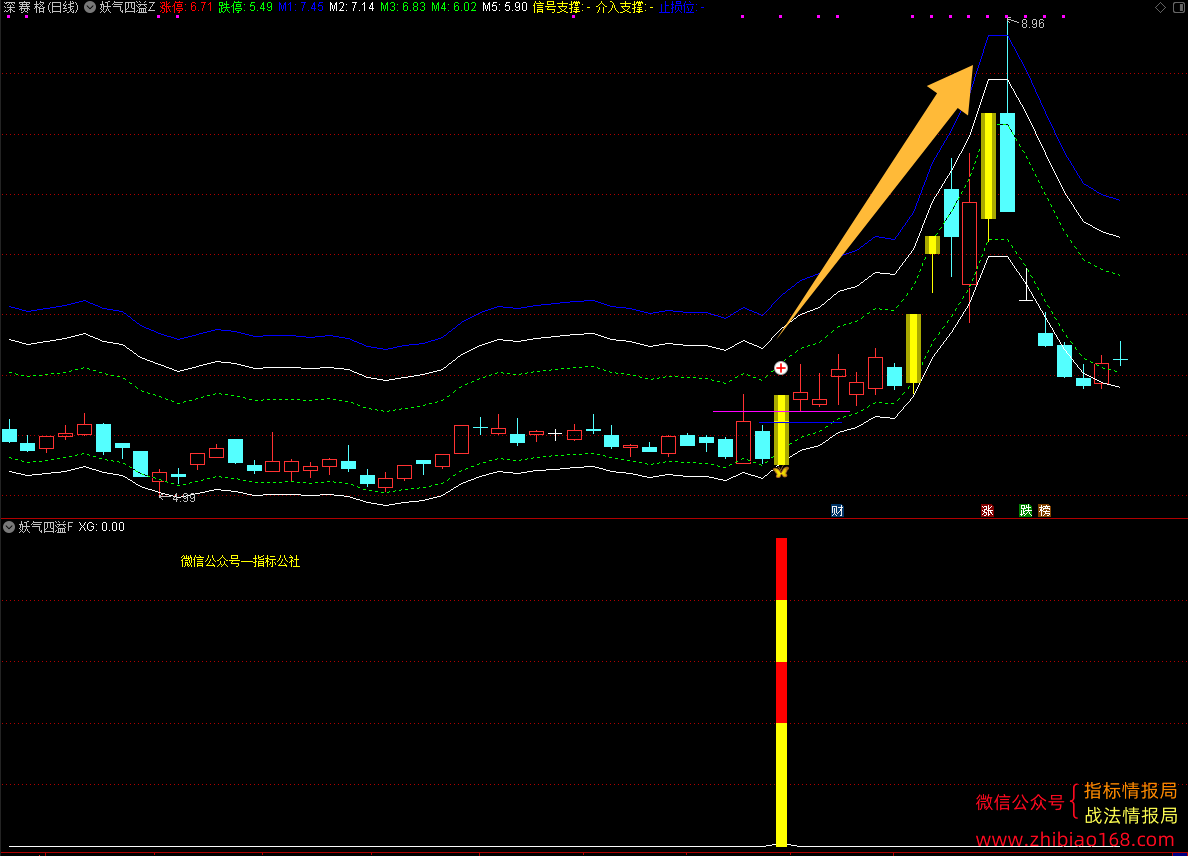Click the M3: 6.83 value
Screen dimensions: 1188x856
(x=403, y=8)
